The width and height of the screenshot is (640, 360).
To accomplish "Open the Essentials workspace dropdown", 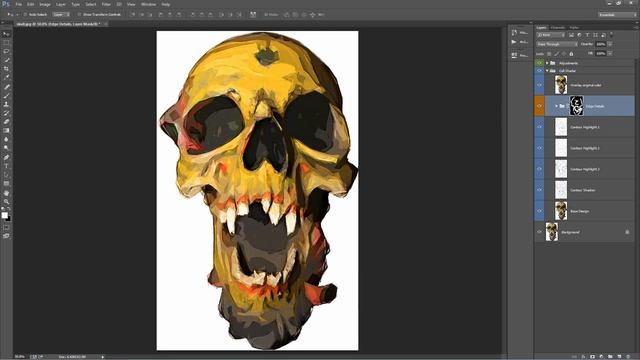I will click(x=617, y=15).
